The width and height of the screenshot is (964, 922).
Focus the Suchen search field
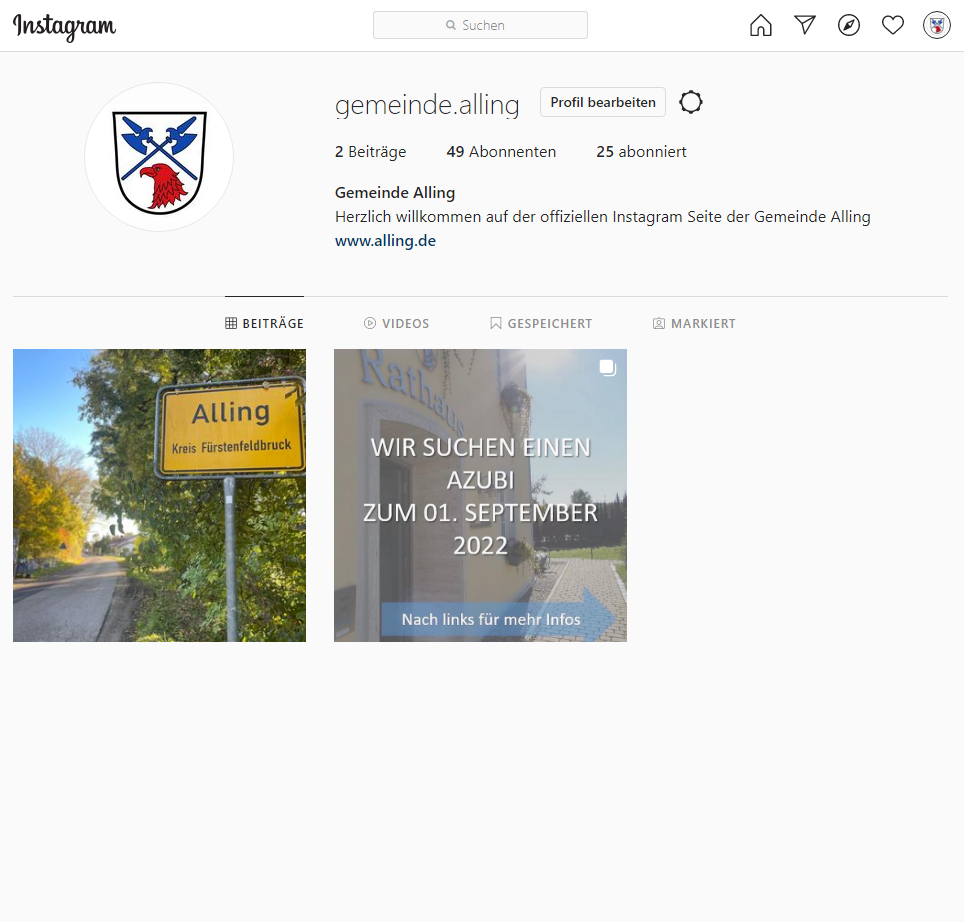(480, 25)
